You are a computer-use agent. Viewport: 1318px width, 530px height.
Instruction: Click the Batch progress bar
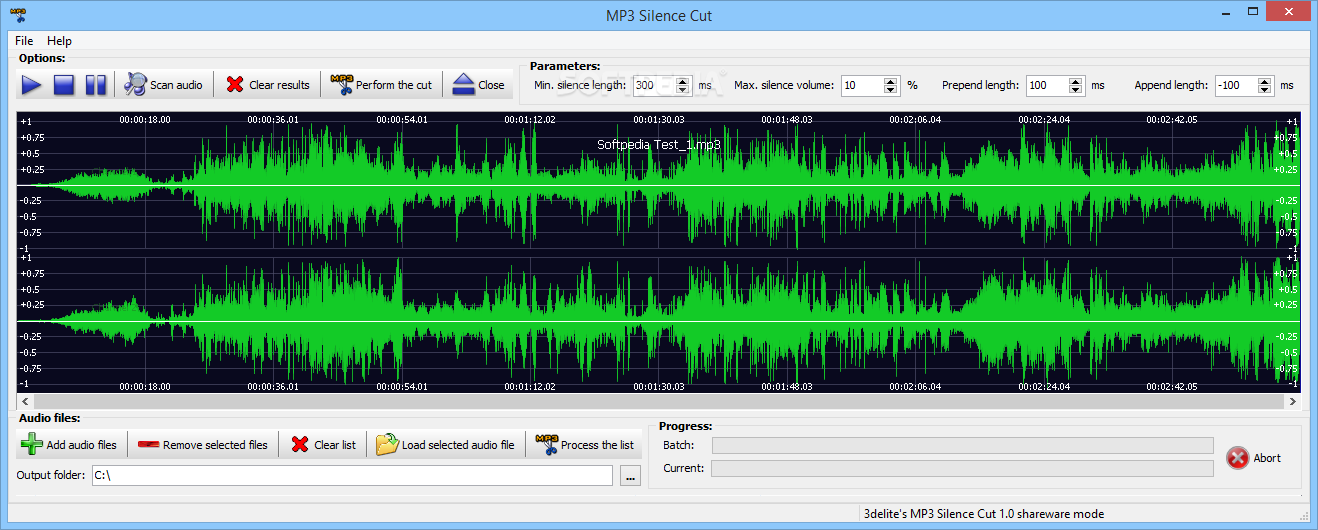(x=962, y=445)
